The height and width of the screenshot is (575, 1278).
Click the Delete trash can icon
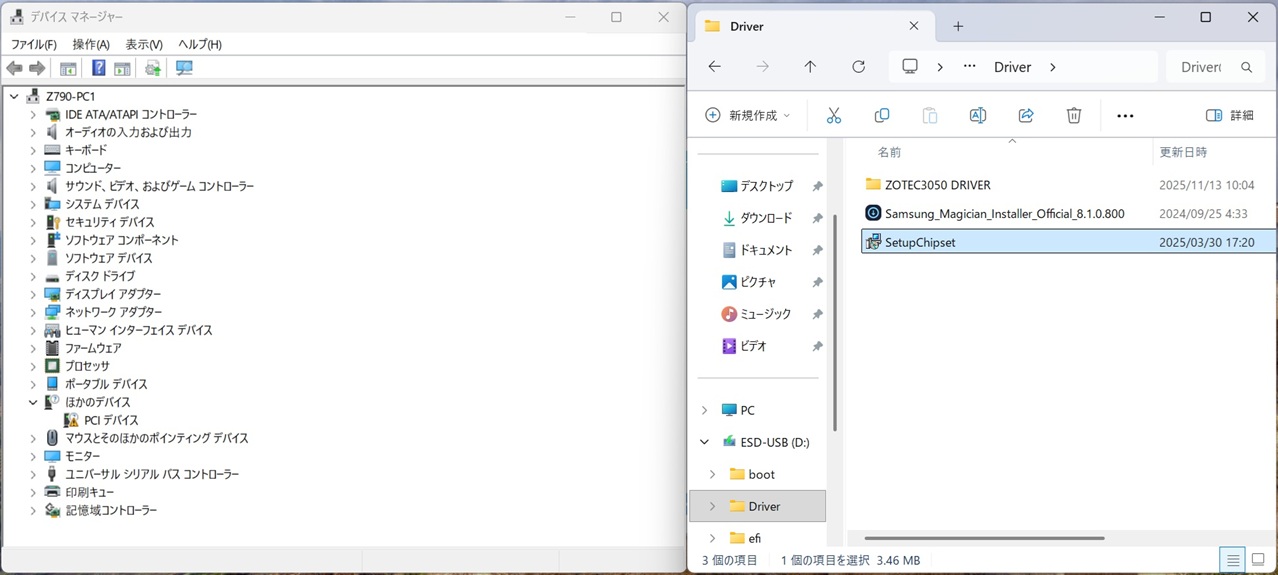(1074, 116)
